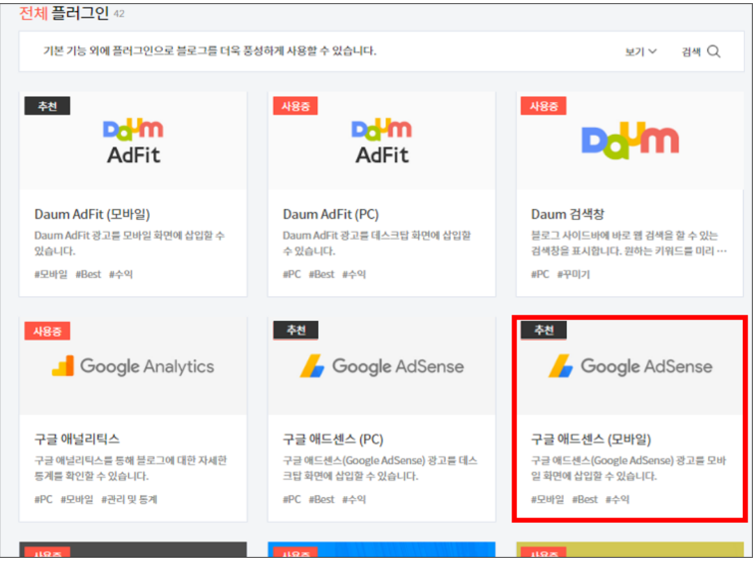Click #모바일 tag on 구글 애드센스 (모바일)
Viewport: 756px width, 562px height.
pyautogui.click(x=548, y=499)
